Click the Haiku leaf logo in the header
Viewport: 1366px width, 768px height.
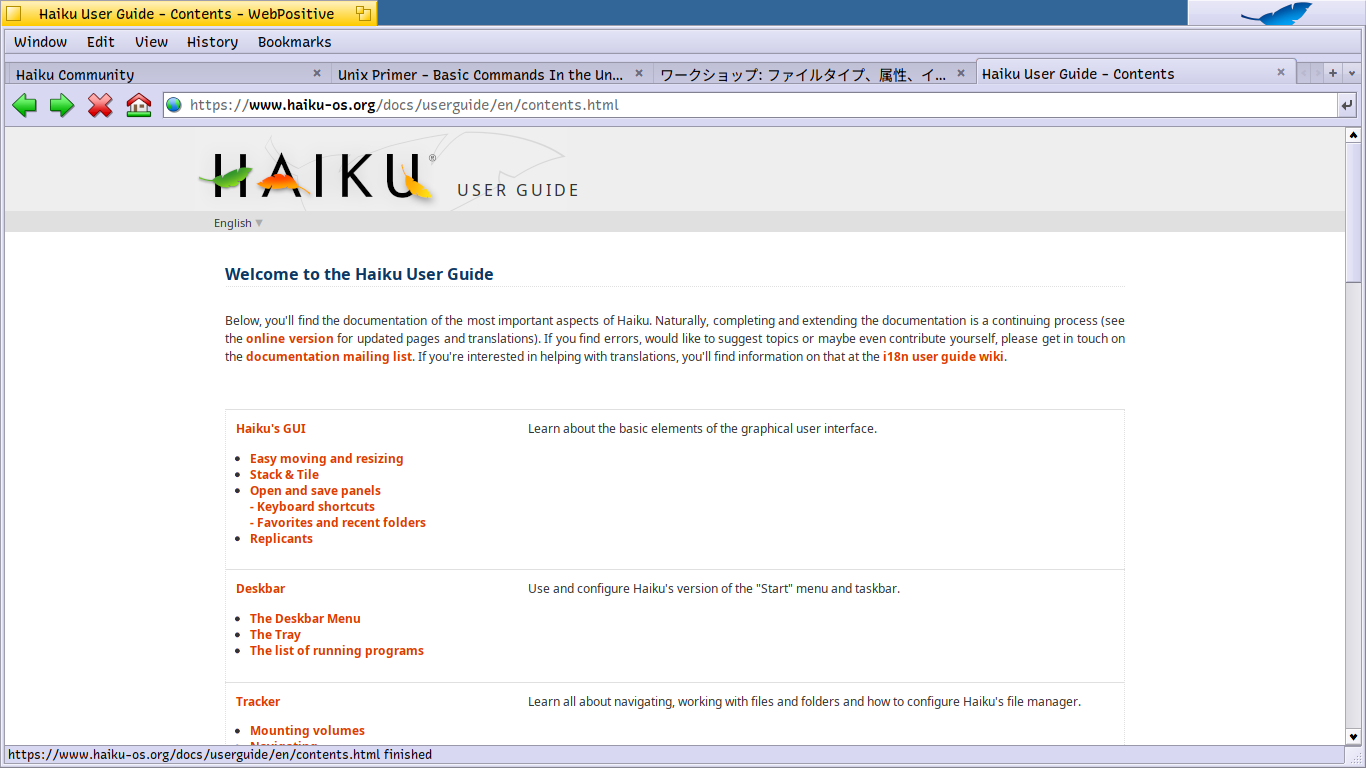(318, 176)
